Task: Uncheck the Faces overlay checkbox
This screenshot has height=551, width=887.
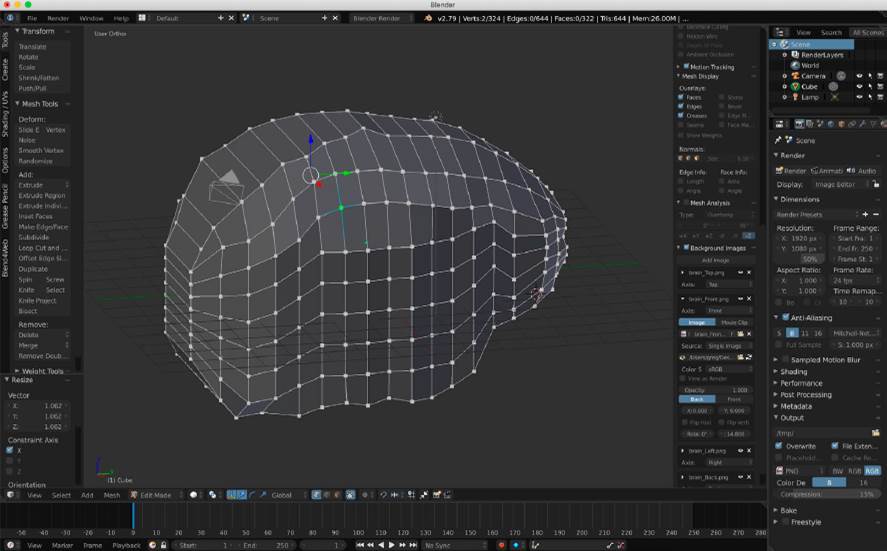Action: tap(682, 97)
